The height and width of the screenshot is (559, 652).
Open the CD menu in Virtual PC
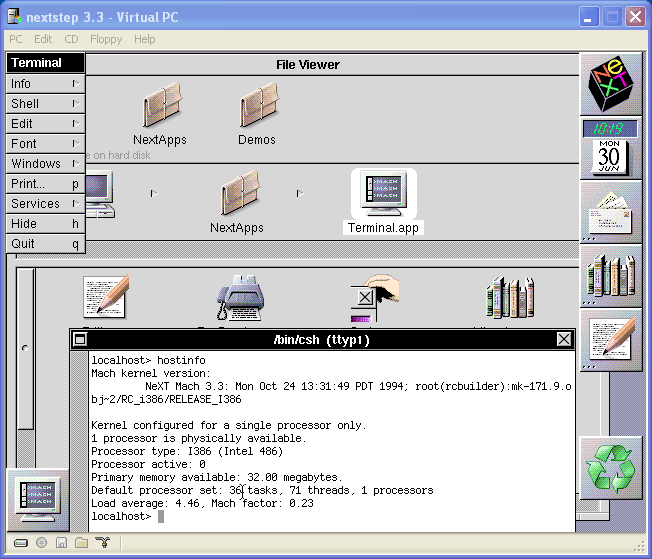tap(71, 39)
